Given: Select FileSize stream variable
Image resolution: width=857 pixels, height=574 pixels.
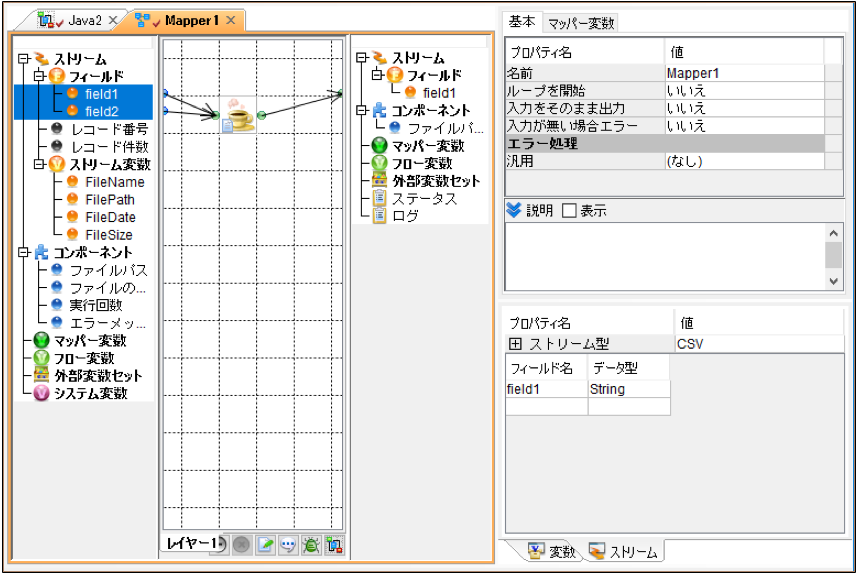Looking at the screenshot, I should pyautogui.click(x=109, y=235).
